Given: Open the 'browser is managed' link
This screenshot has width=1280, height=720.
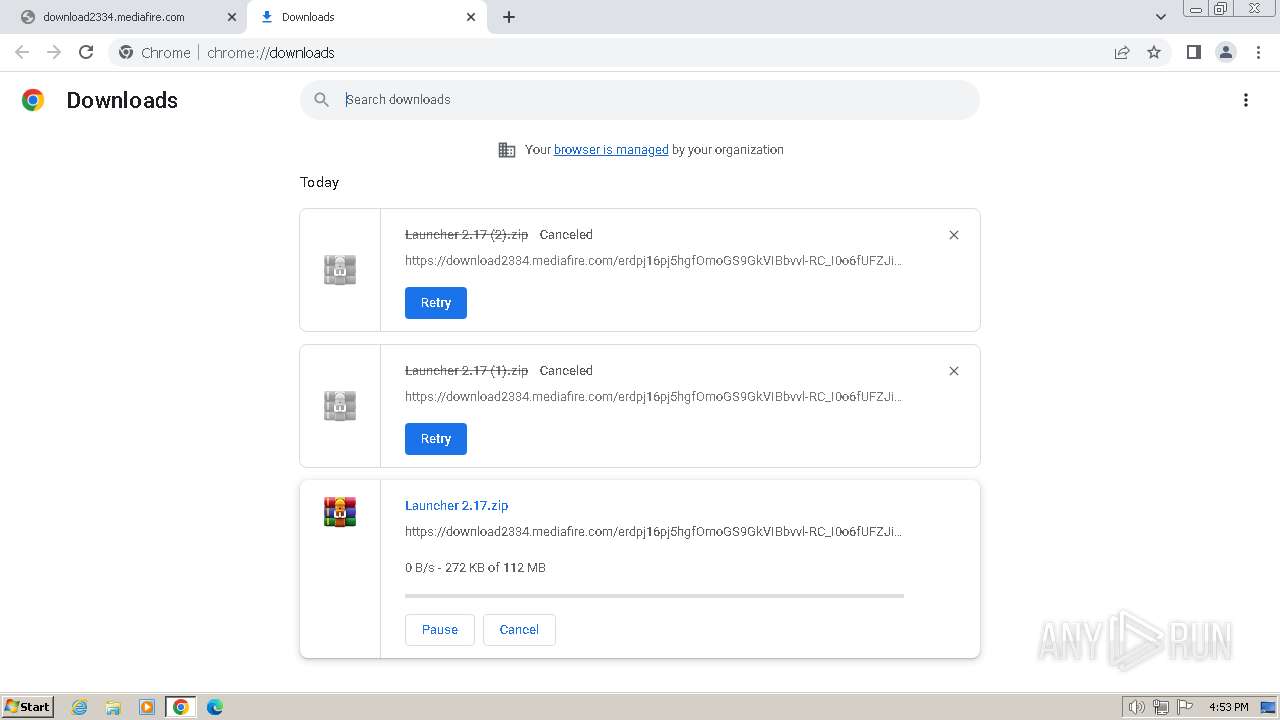Looking at the screenshot, I should point(611,150).
